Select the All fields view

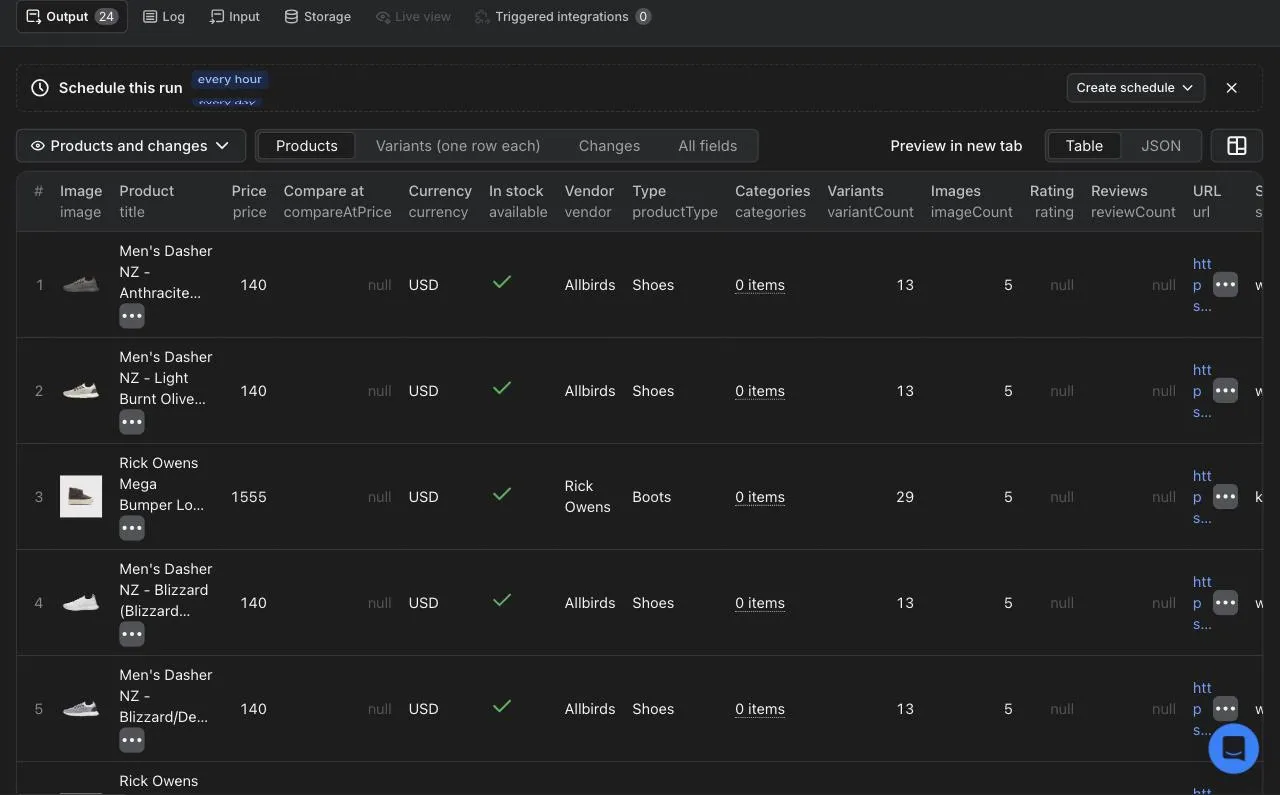click(x=708, y=146)
